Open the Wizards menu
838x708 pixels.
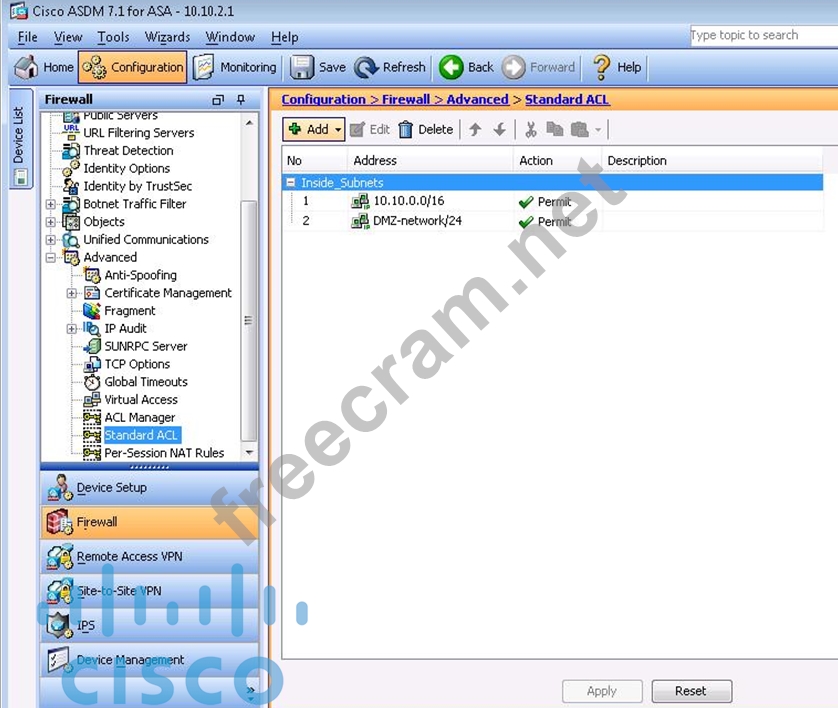coord(167,37)
